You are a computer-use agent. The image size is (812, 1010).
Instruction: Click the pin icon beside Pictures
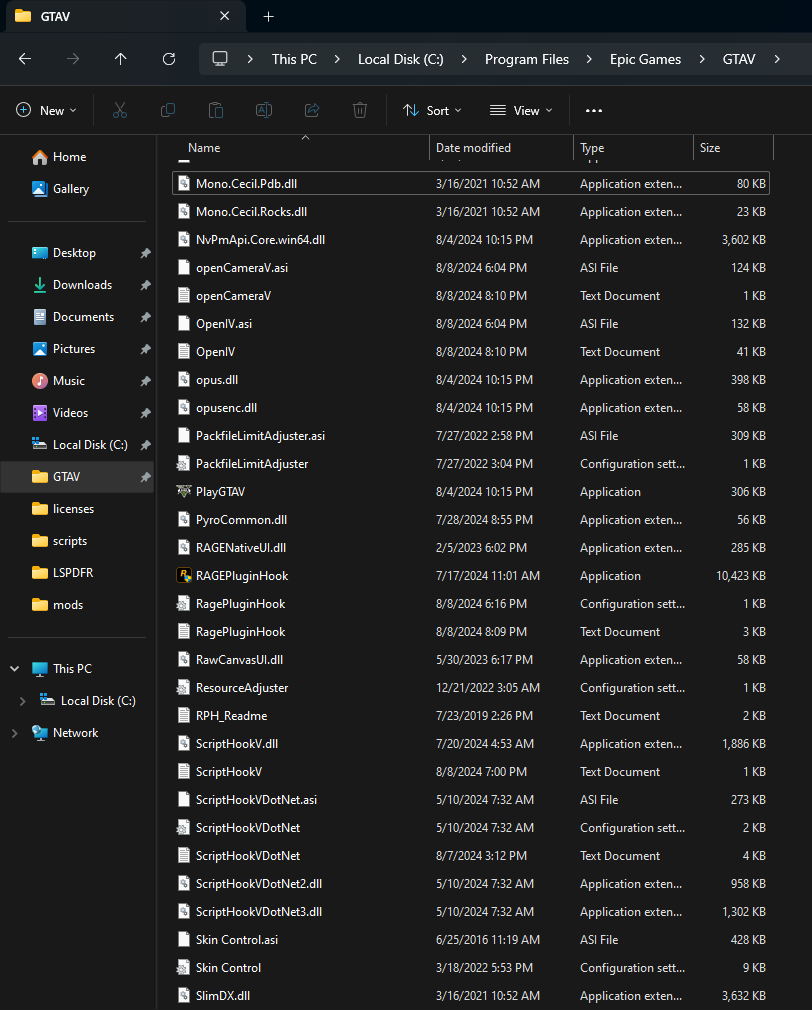pyautogui.click(x=145, y=349)
